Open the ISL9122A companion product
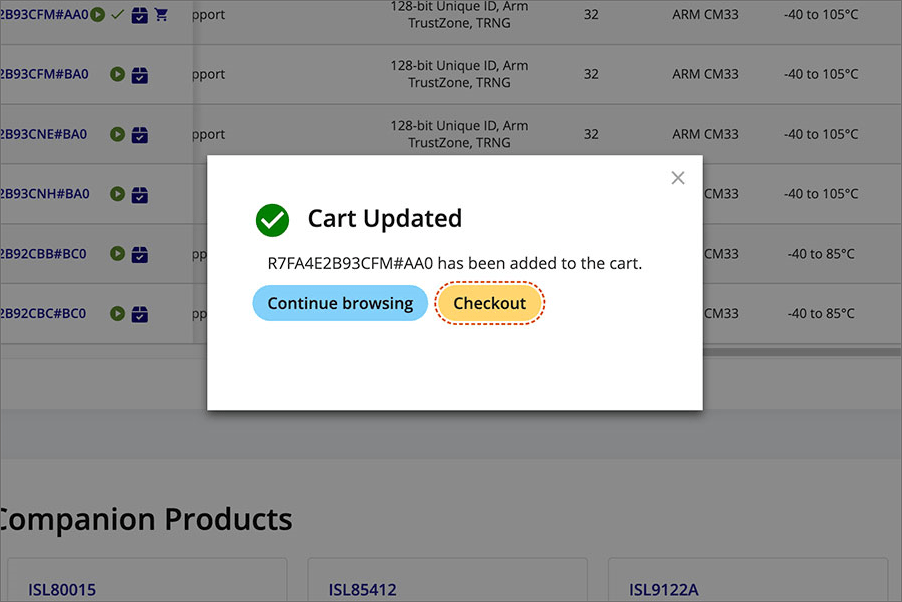Image resolution: width=902 pixels, height=602 pixels. pyautogui.click(x=664, y=590)
